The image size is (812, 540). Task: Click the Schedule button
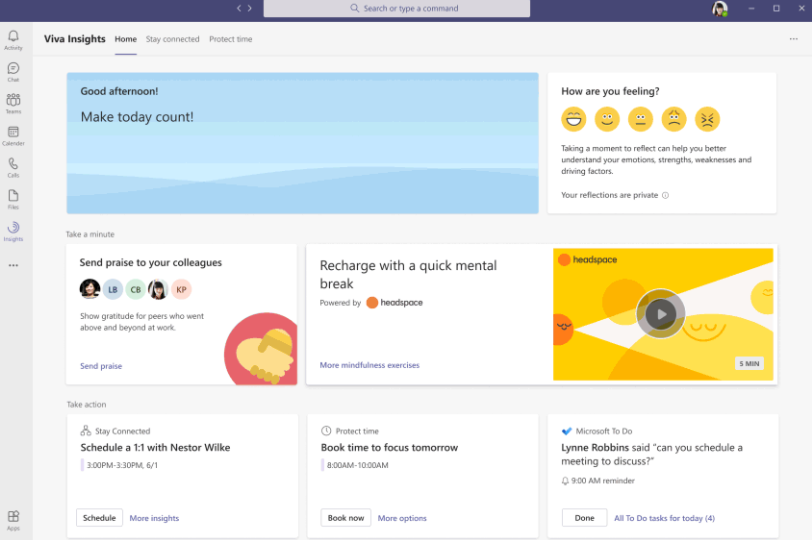pos(99,518)
